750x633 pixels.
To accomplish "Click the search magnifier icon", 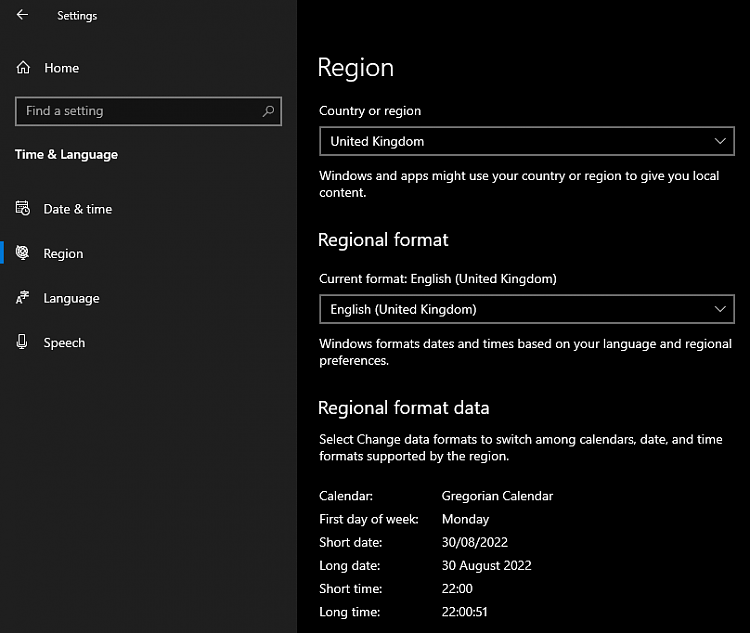I will coord(268,111).
